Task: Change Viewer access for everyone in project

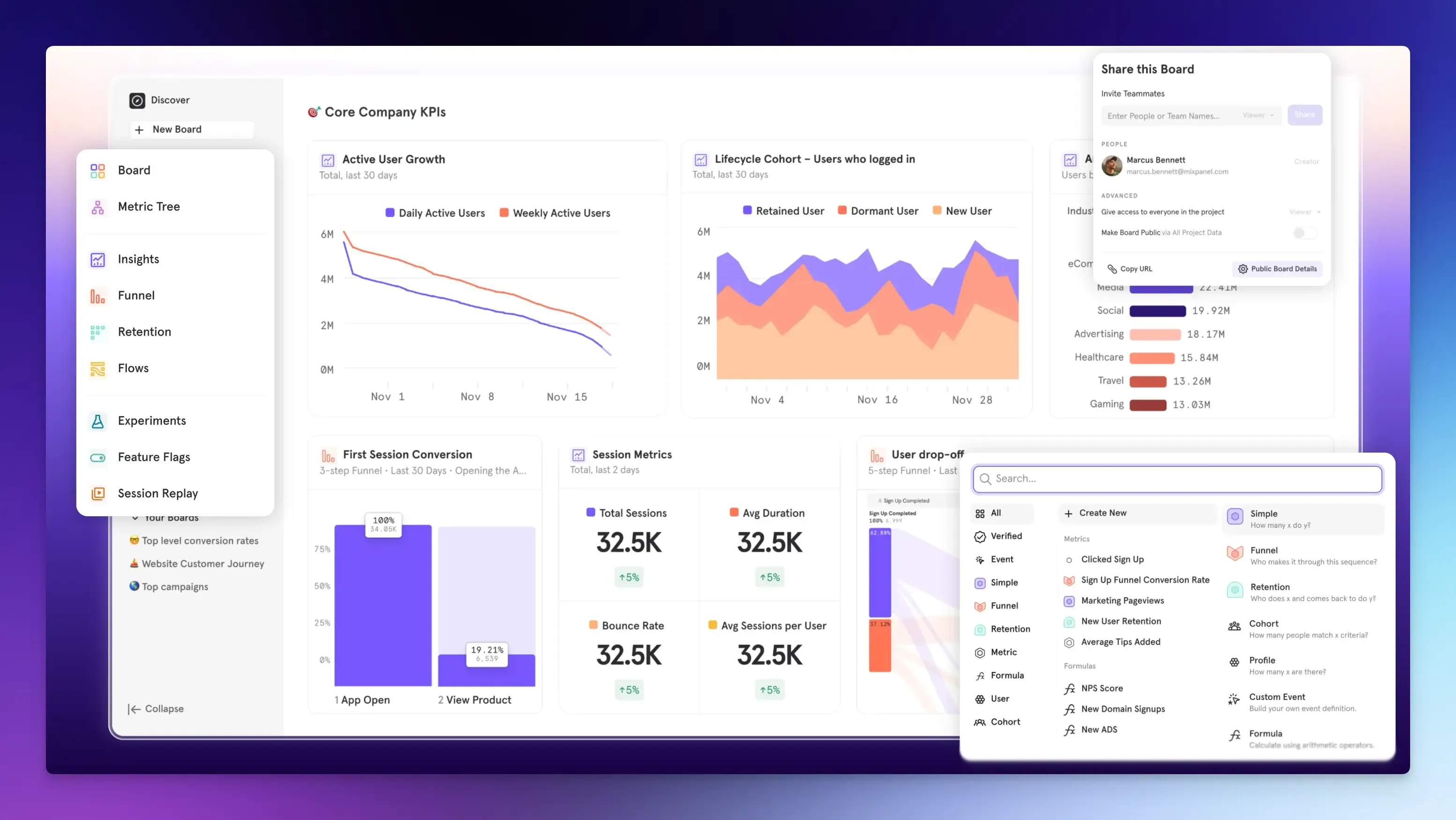Action: (x=1304, y=212)
